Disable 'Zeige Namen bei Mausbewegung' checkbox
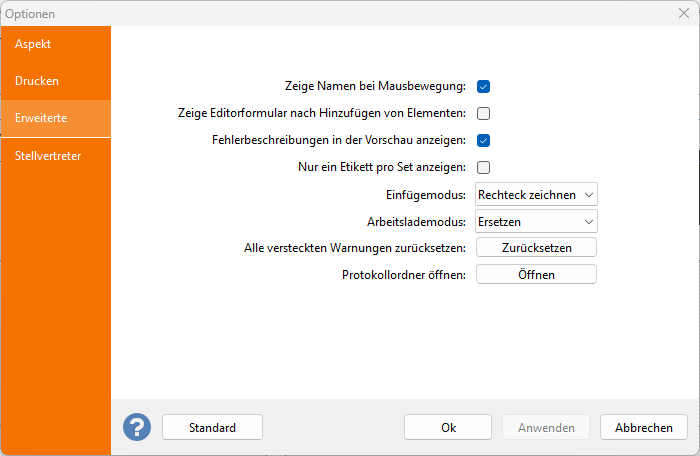The image size is (700, 456). pyautogui.click(x=483, y=86)
